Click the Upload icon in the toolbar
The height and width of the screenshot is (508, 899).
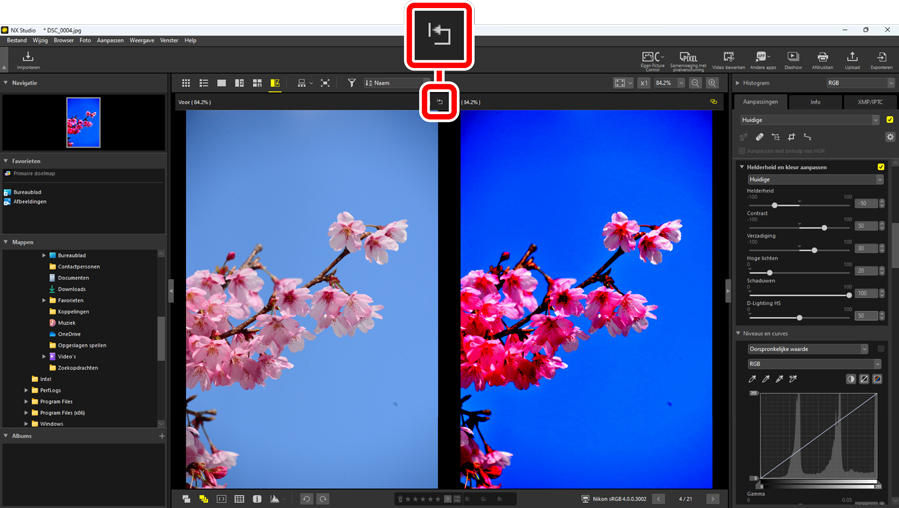(852, 60)
